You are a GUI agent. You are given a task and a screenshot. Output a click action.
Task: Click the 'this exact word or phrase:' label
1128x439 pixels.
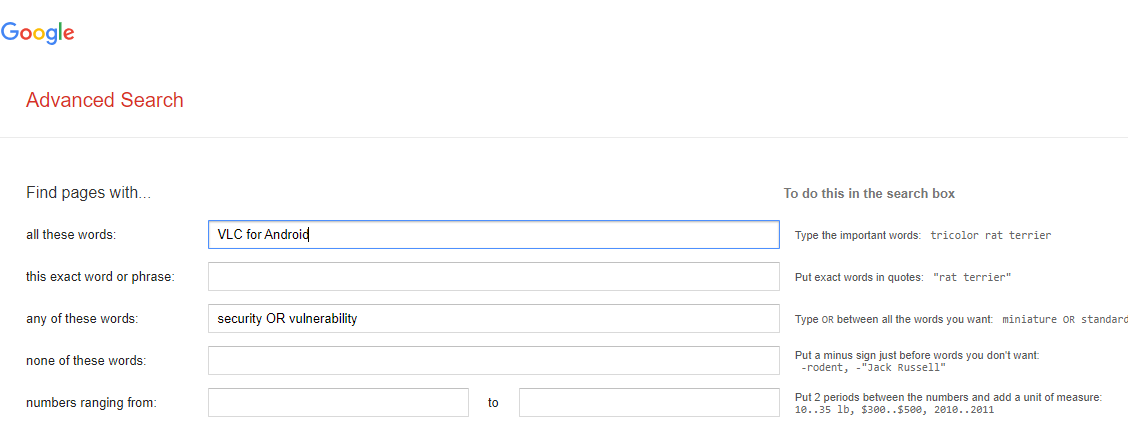[x=100, y=277]
